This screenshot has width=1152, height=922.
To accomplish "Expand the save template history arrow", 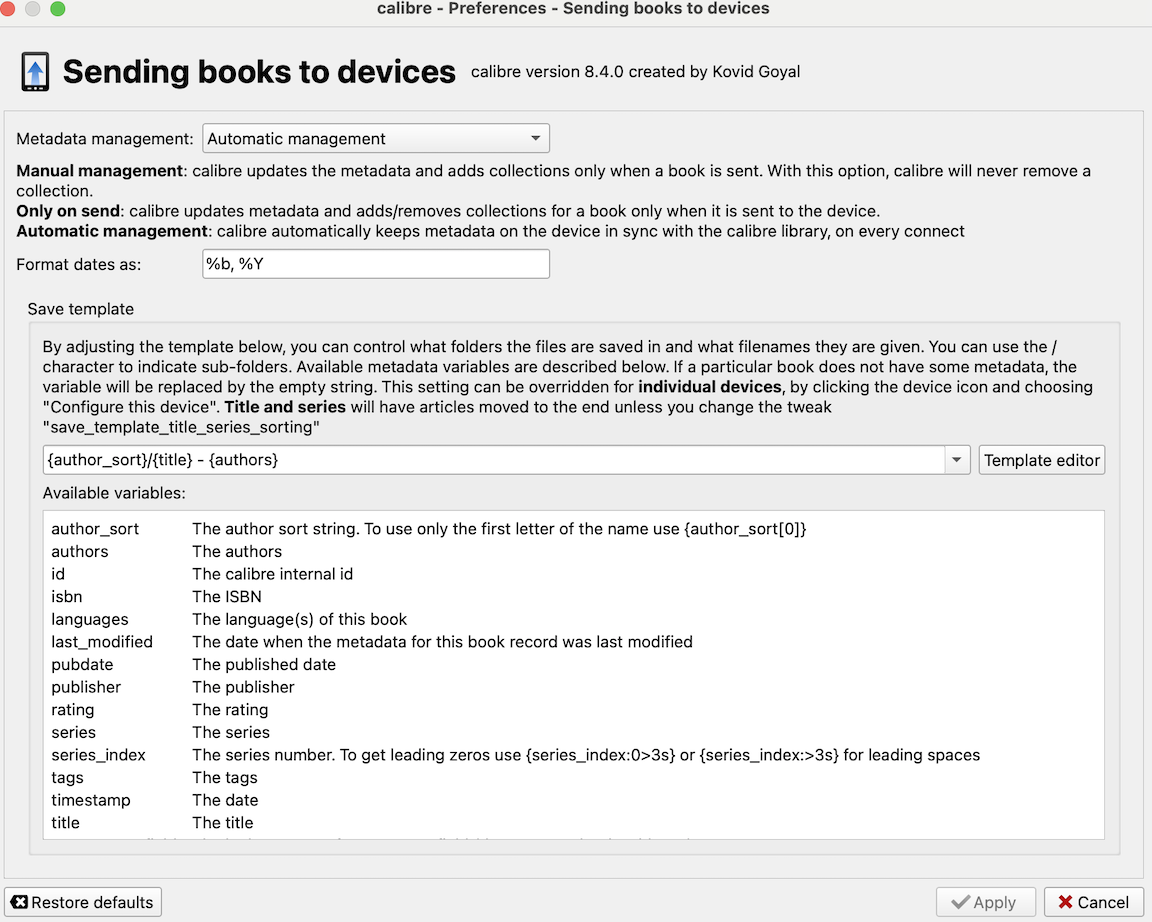I will [957, 460].
